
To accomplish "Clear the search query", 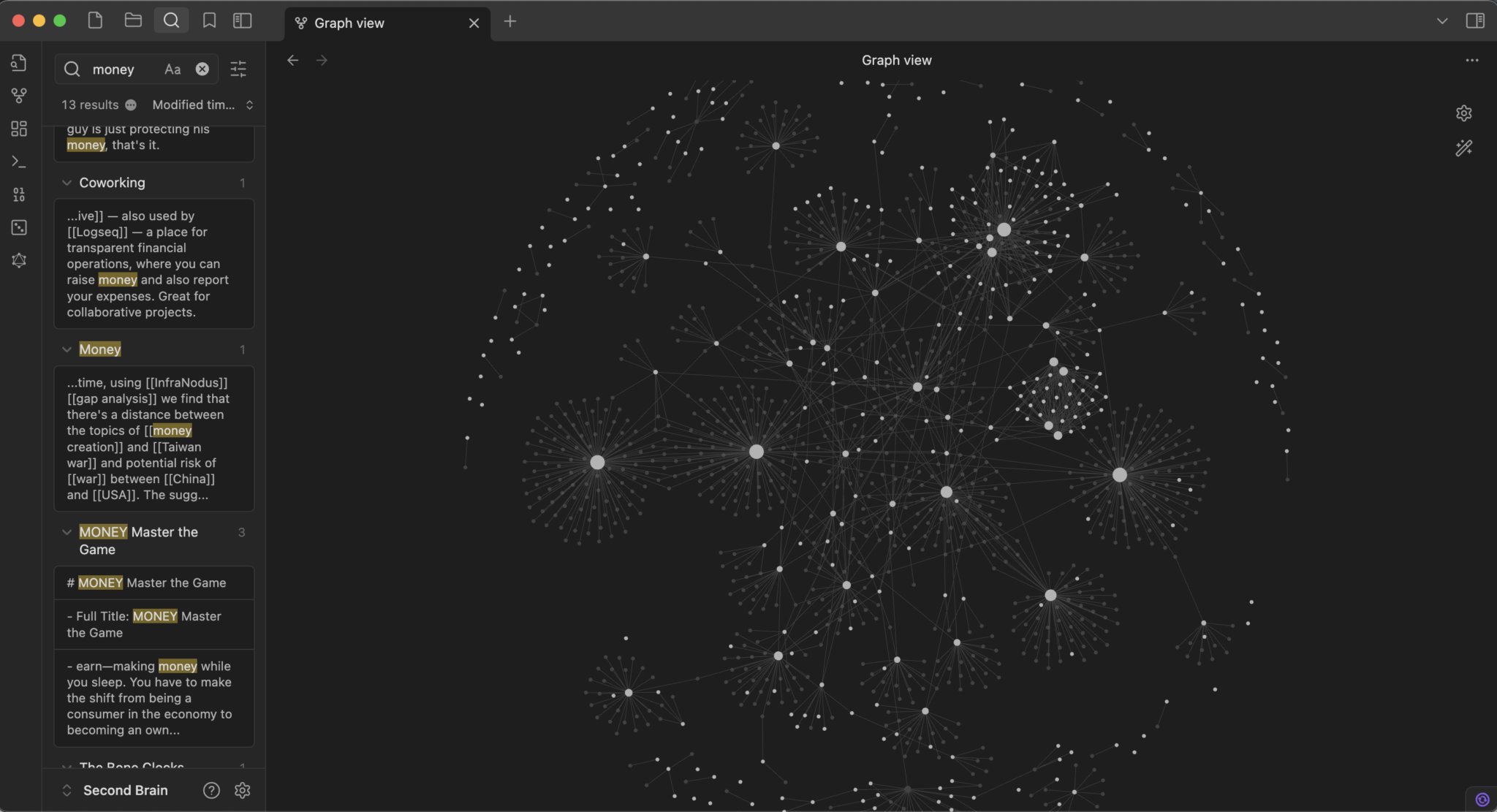I will click(202, 69).
